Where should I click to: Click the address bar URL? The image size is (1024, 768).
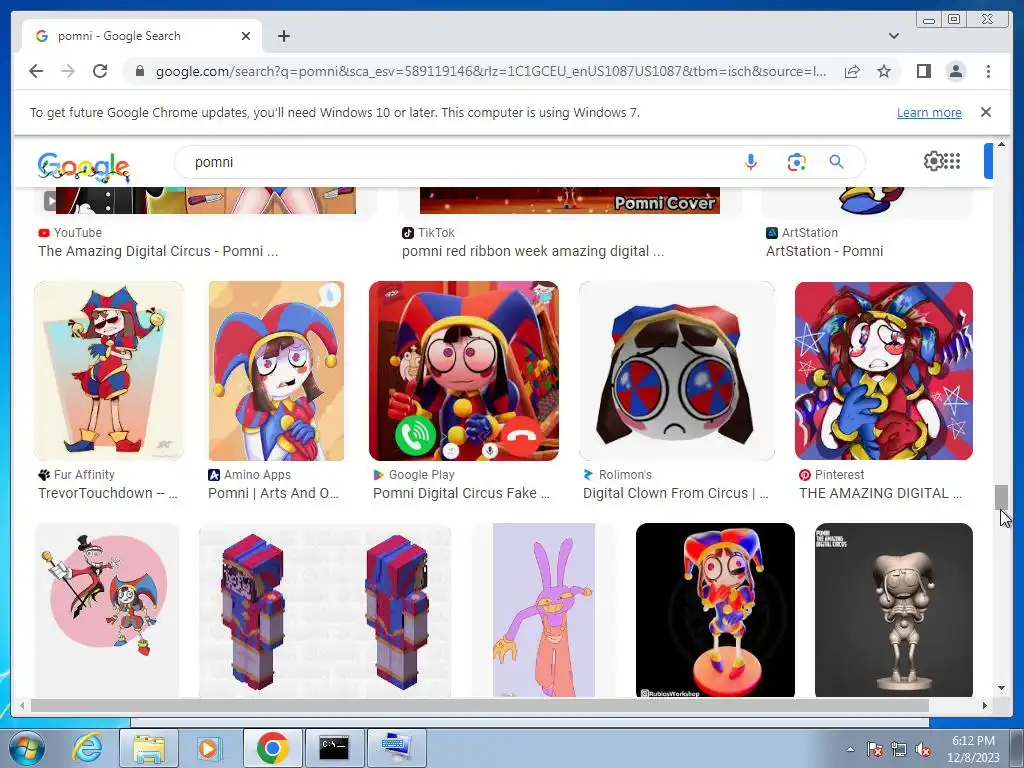pos(490,71)
